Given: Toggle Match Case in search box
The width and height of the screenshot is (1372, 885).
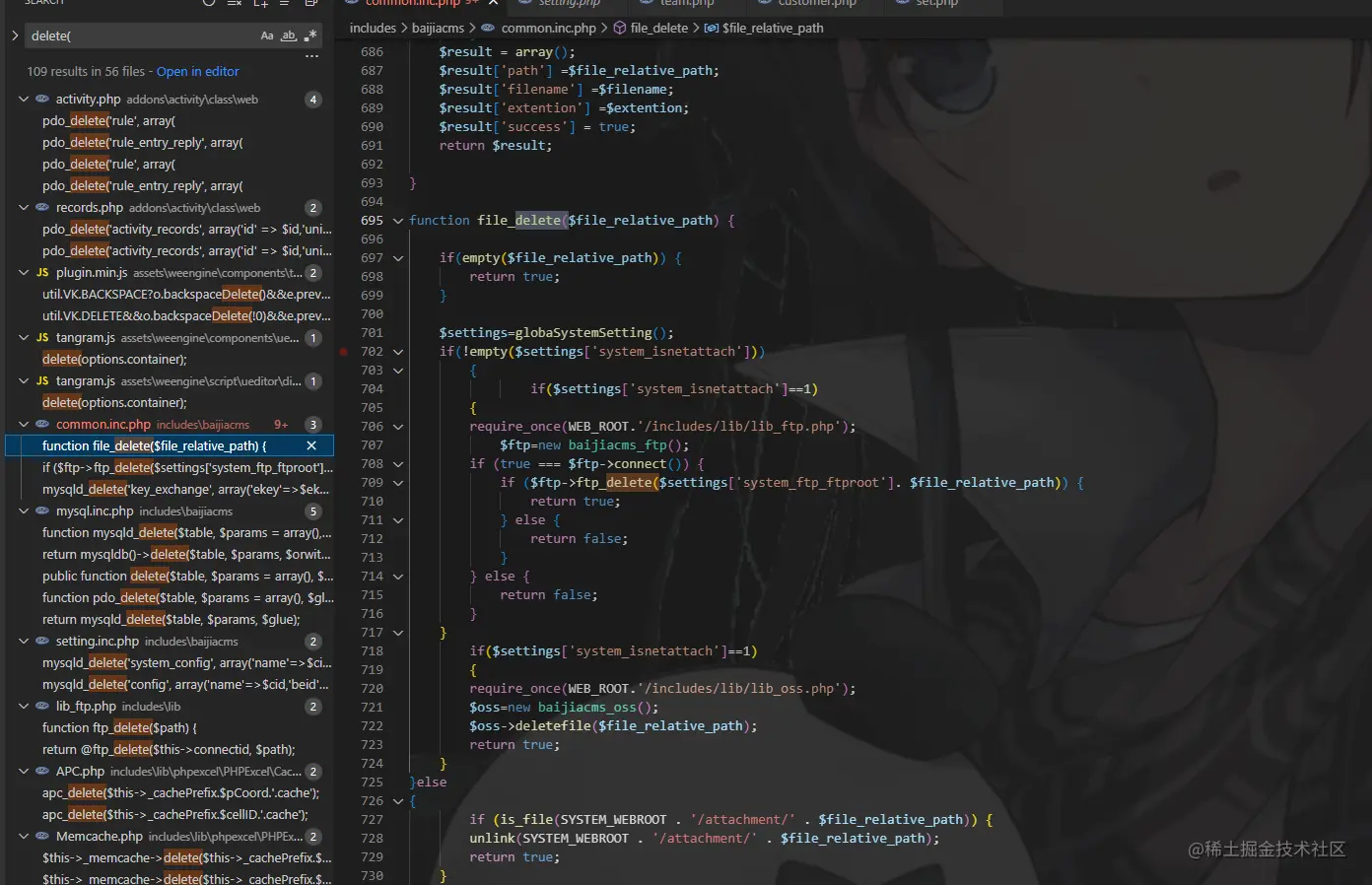Looking at the screenshot, I should click(x=267, y=35).
